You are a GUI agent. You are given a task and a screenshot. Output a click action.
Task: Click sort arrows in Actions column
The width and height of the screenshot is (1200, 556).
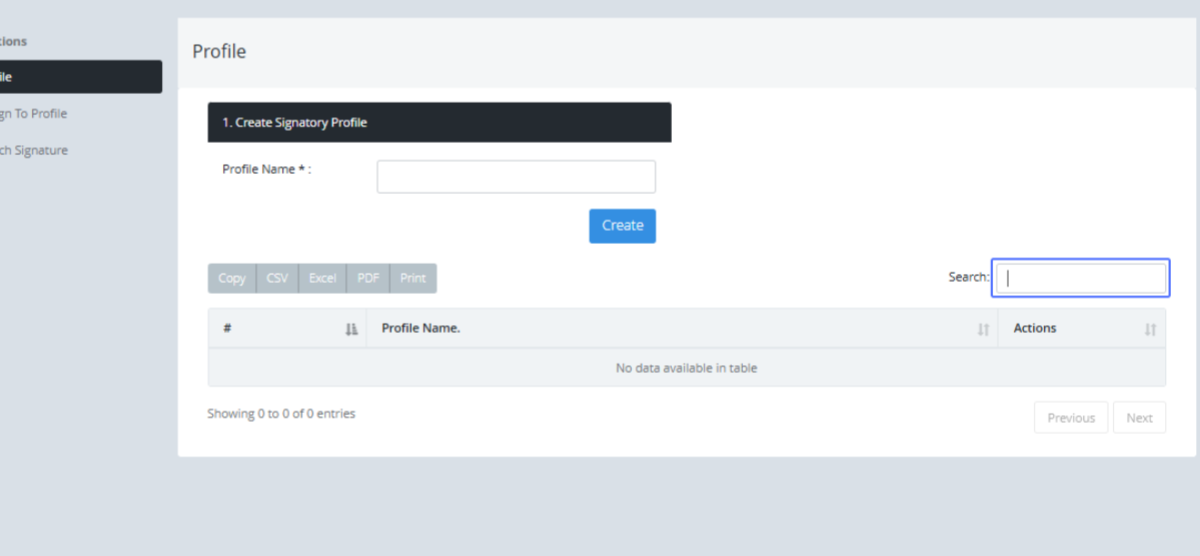click(x=1150, y=329)
